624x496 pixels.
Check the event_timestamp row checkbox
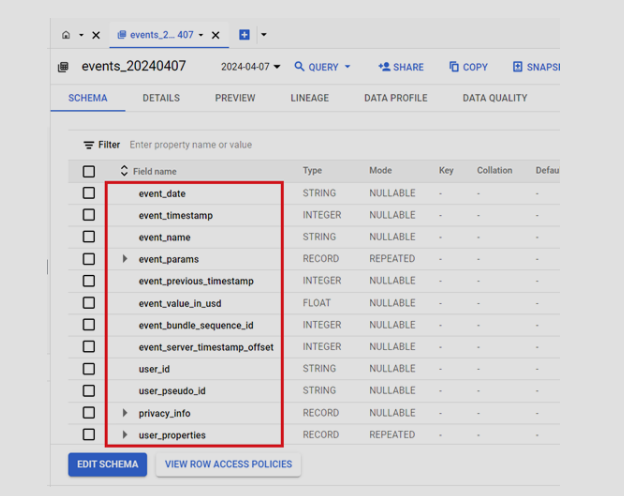89,215
